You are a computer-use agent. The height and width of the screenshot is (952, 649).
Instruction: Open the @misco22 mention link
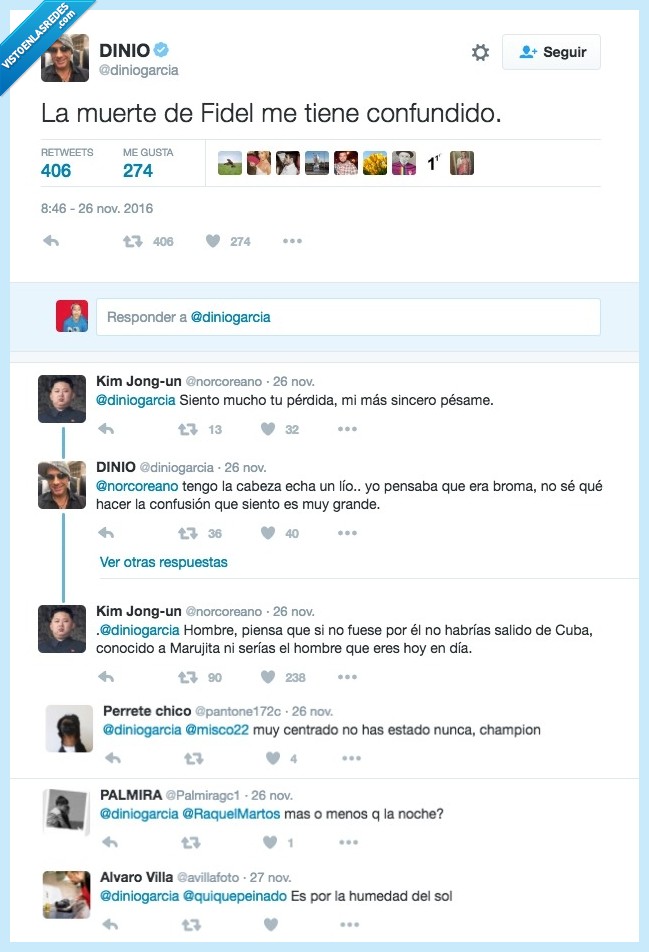pyautogui.click(x=217, y=730)
